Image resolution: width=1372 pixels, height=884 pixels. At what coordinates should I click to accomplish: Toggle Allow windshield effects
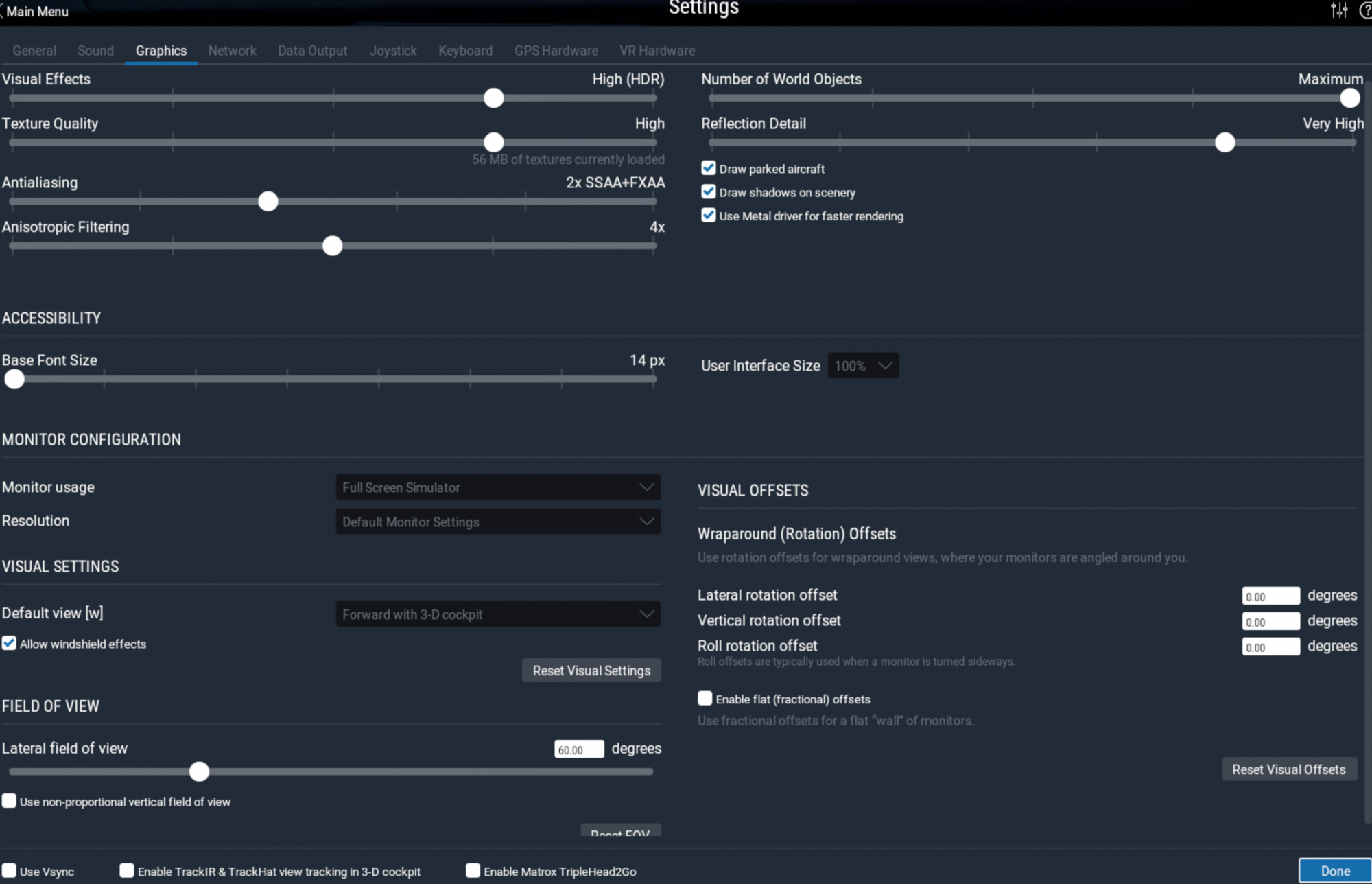pyautogui.click(x=9, y=644)
